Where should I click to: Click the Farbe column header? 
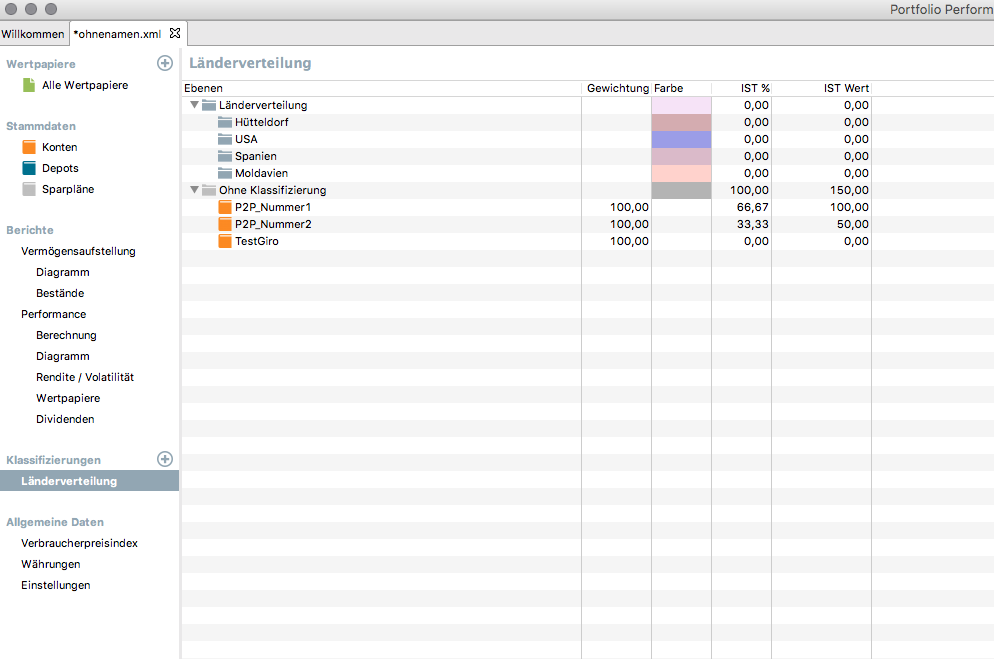(x=681, y=88)
